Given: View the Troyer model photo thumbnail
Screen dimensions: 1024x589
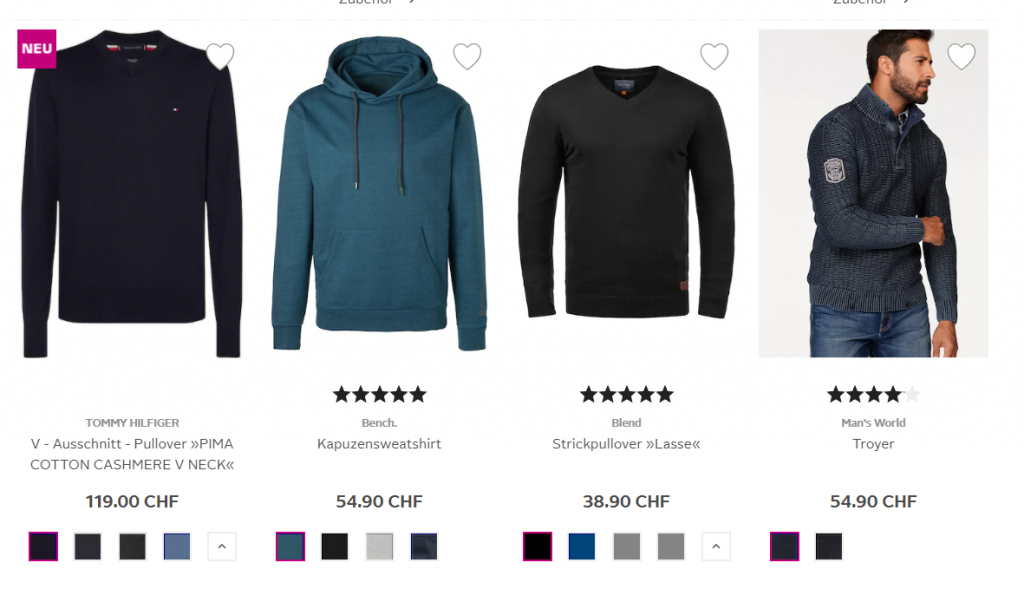Looking at the screenshot, I should pyautogui.click(x=873, y=193).
